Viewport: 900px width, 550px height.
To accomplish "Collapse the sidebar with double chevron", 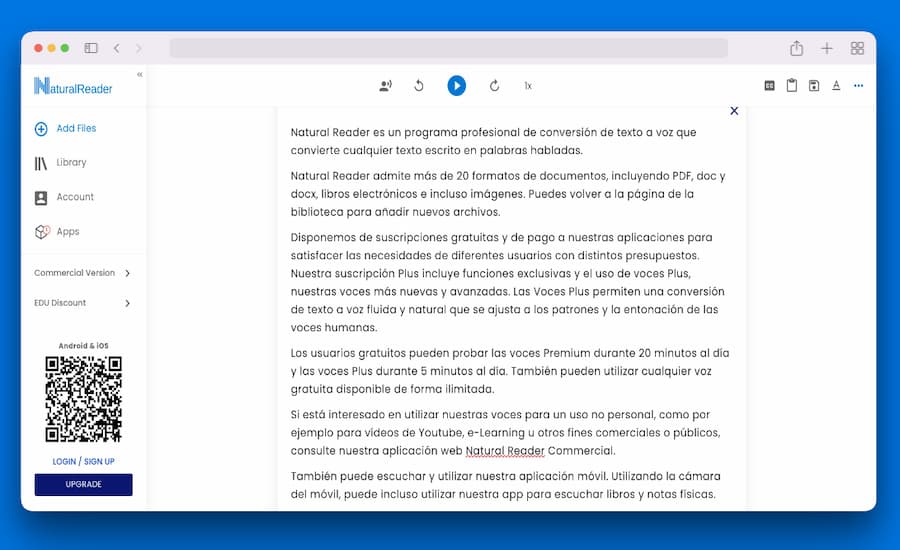I will click(x=139, y=75).
